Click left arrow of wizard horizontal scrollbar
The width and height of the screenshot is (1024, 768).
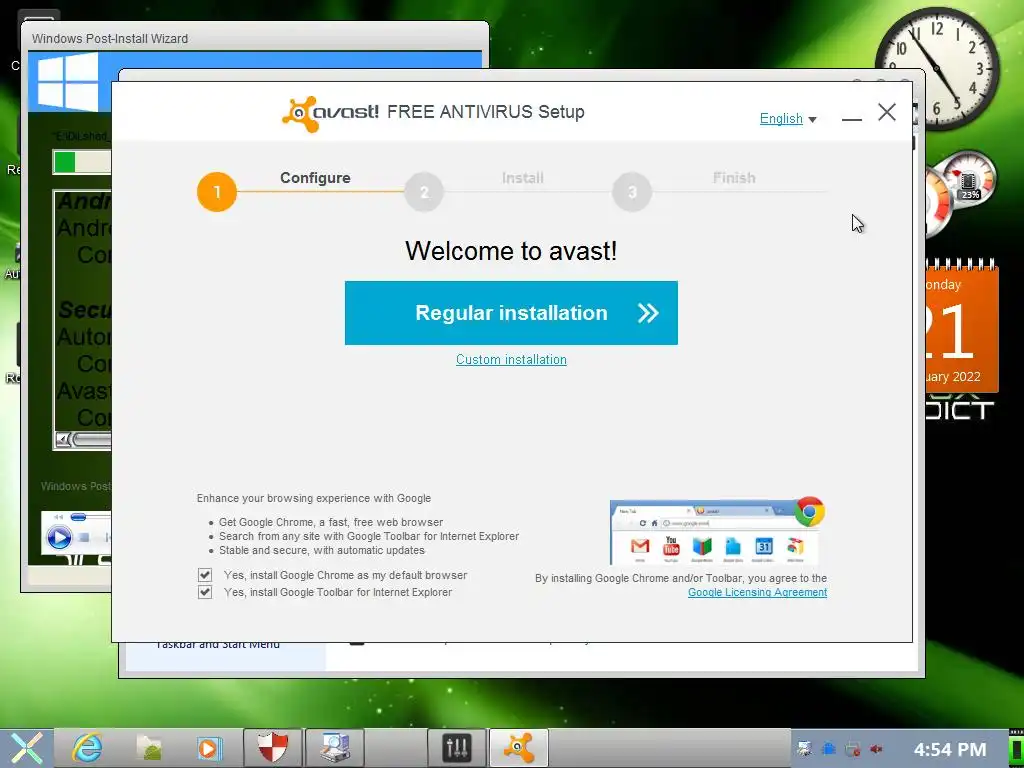(63, 440)
